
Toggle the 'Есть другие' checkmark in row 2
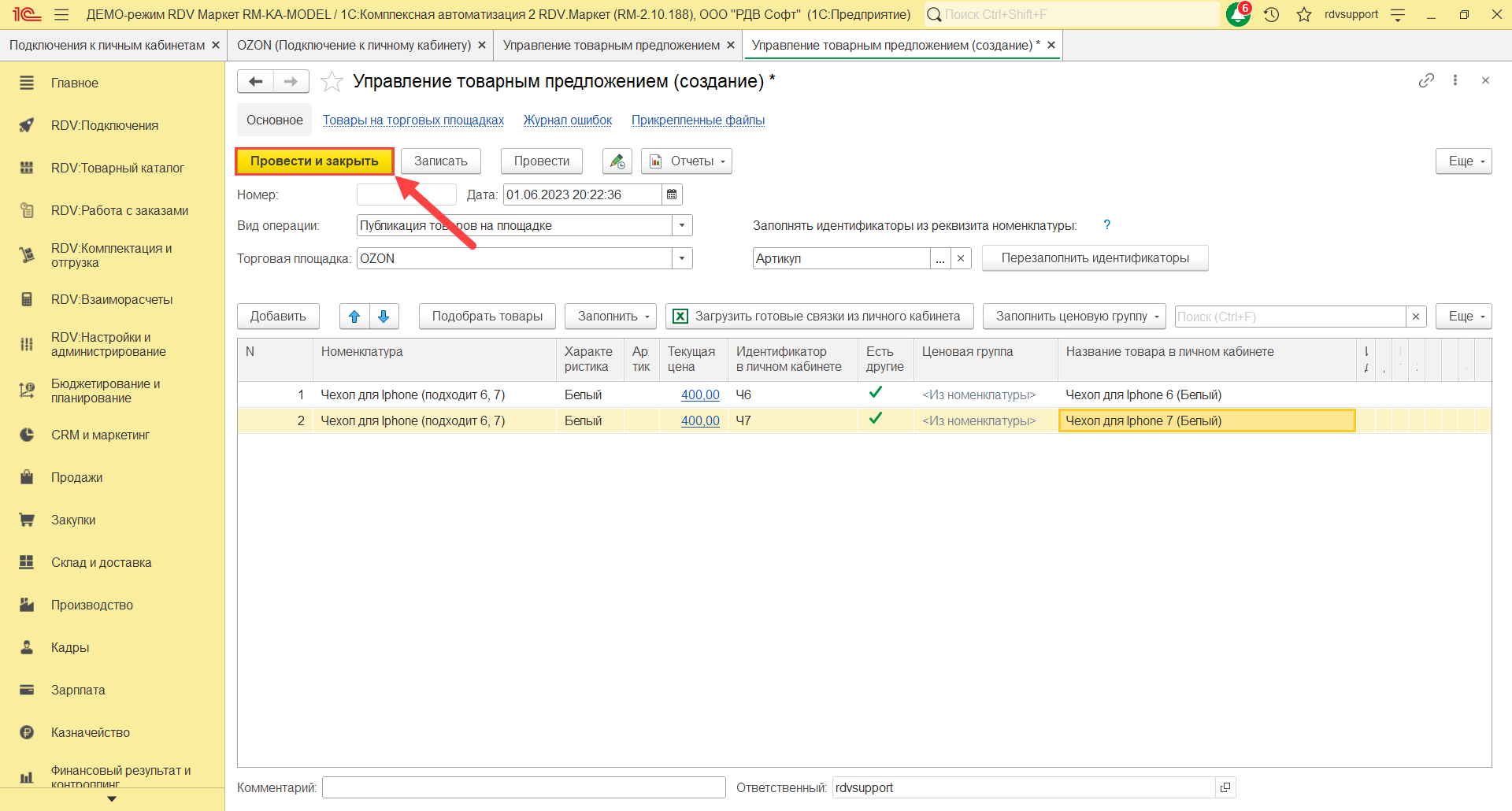pyautogui.click(x=875, y=419)
